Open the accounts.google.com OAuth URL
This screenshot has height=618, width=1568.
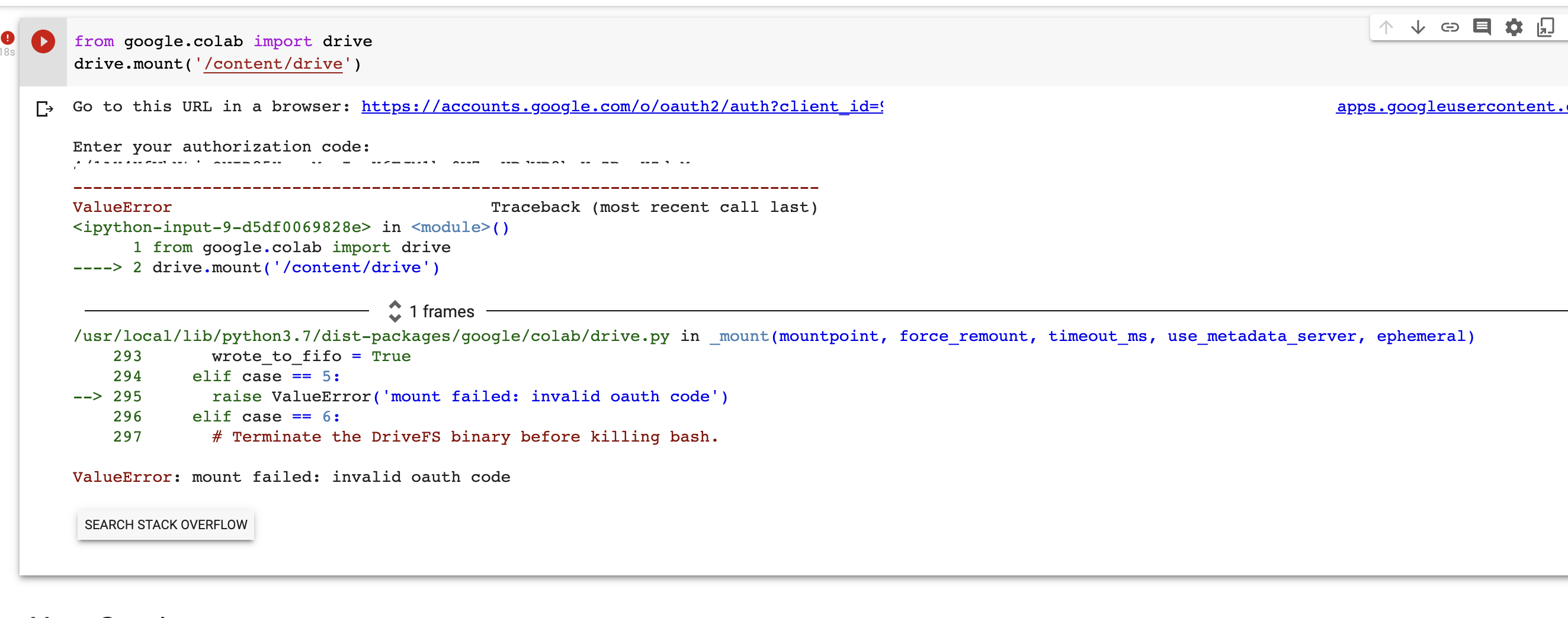tap(609, 107)
